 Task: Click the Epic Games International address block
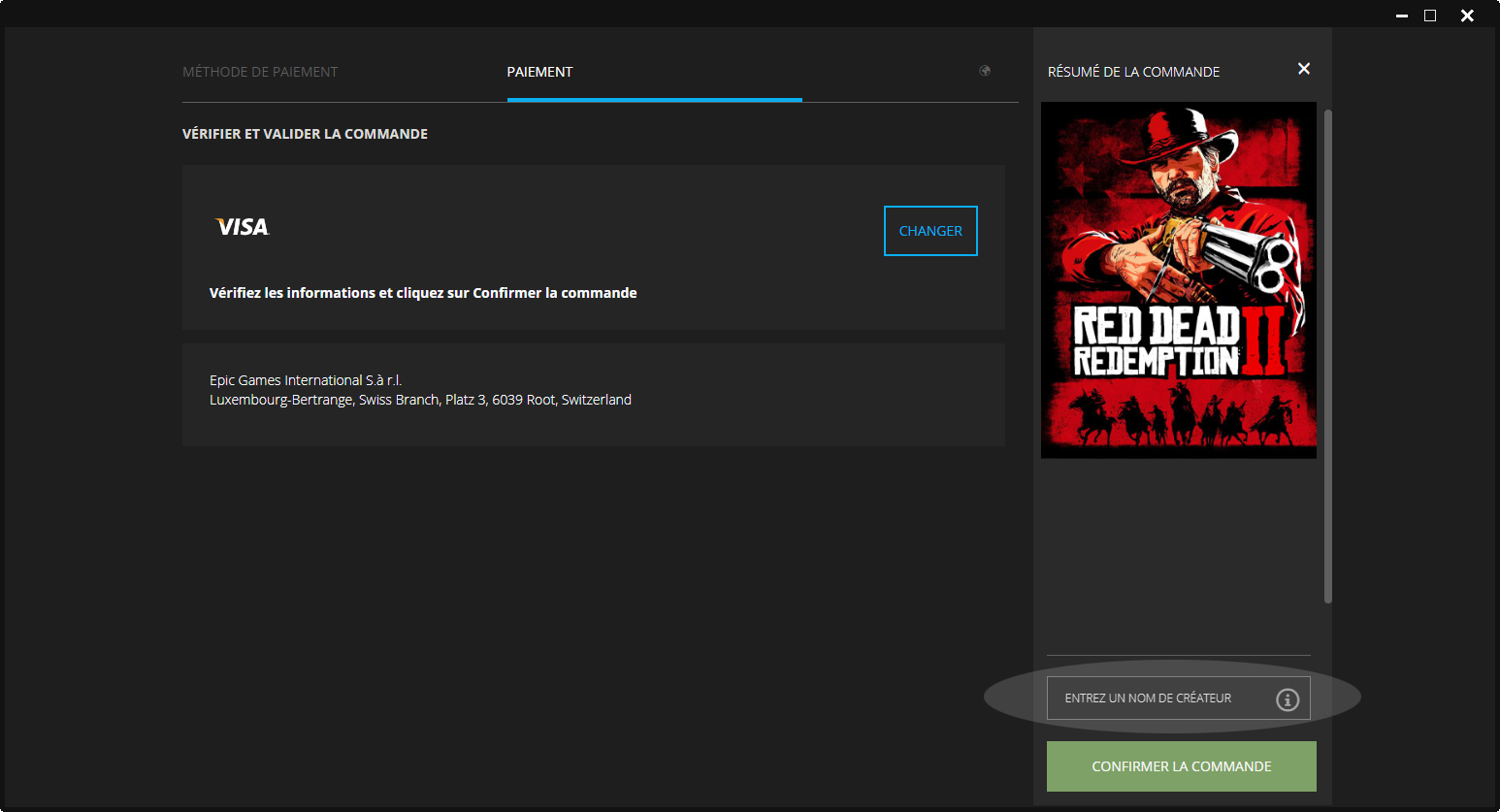[x=420, y=389]
